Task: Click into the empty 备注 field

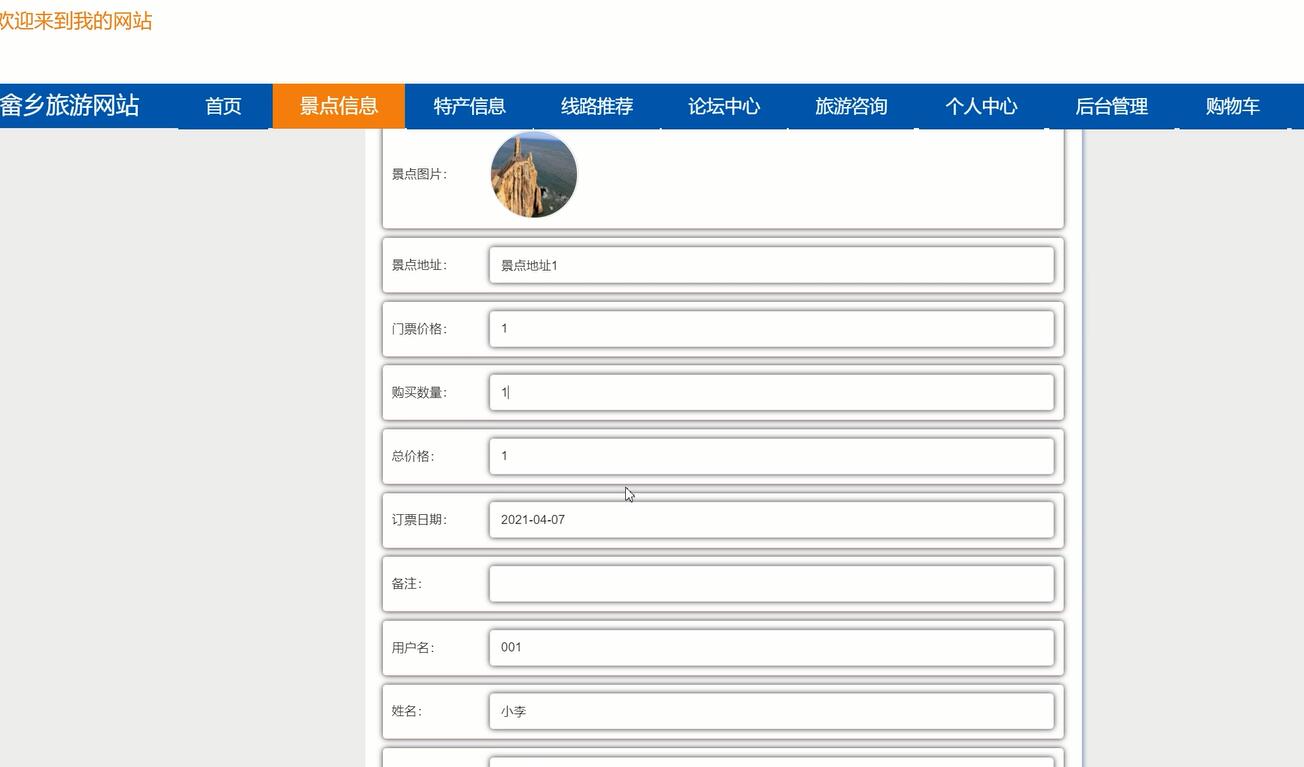Action: click(x=771, y=584)
